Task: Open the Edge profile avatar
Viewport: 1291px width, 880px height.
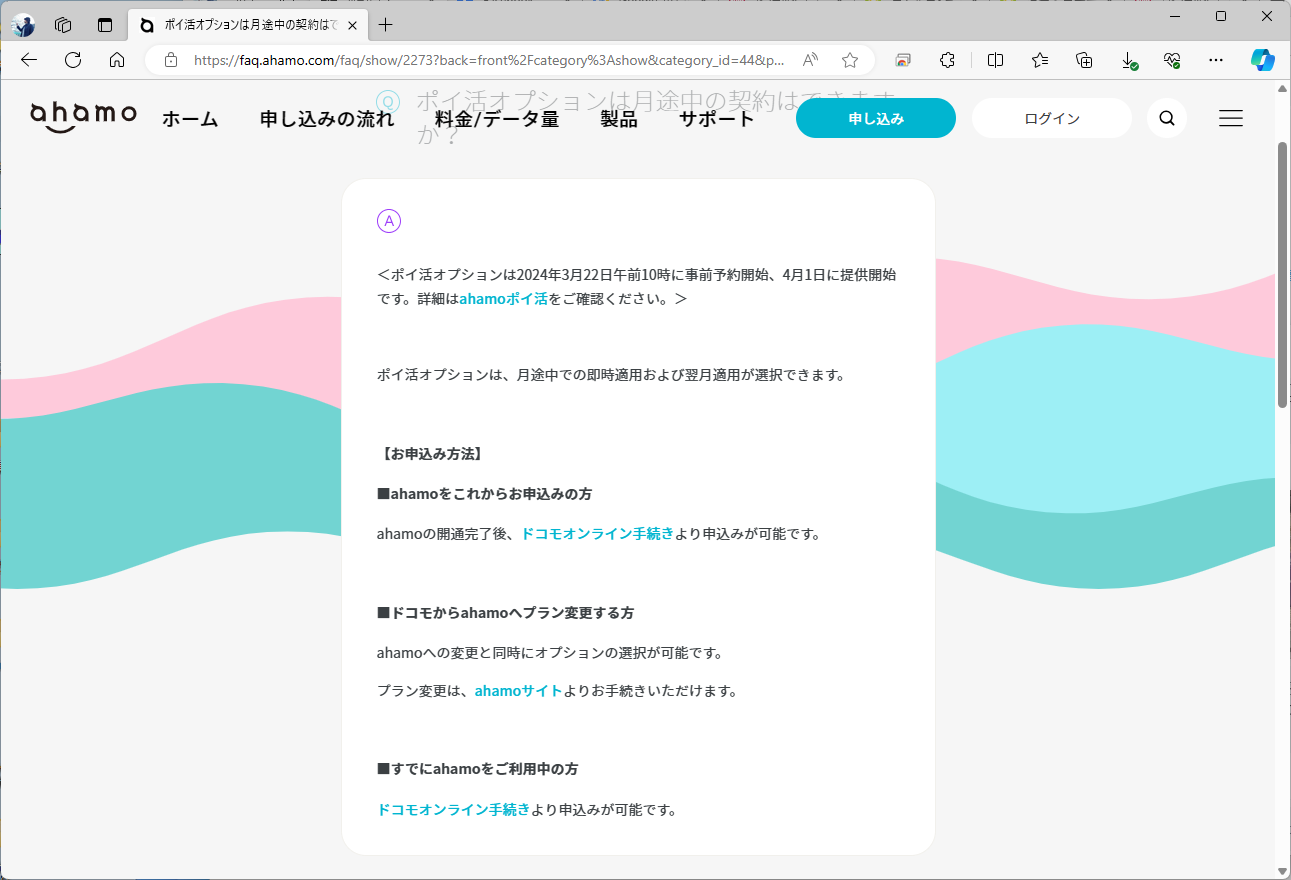Action: pyautogui.click(x=23, y=25)
